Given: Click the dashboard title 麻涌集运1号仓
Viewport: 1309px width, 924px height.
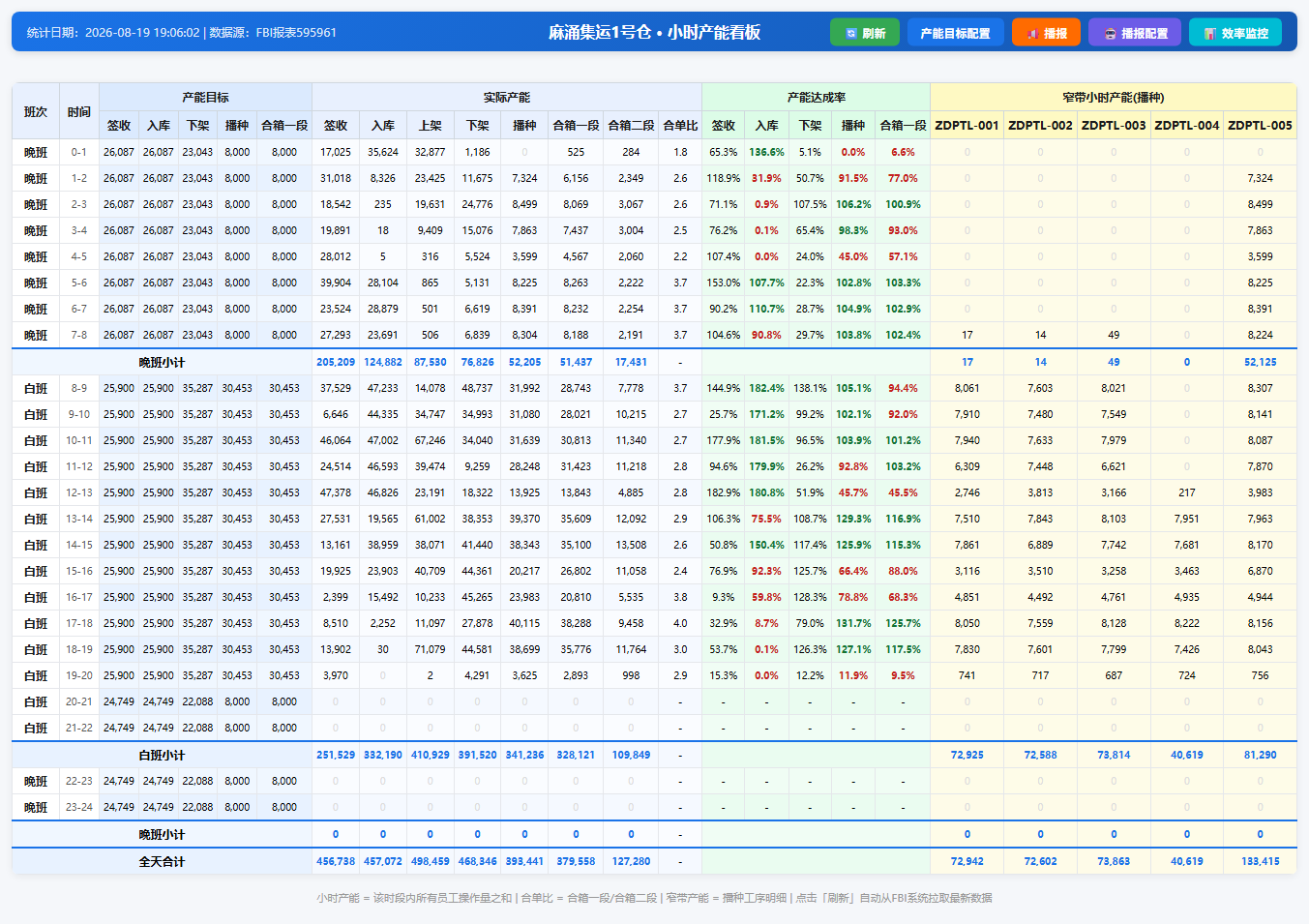Looking at the screenshot, I should point(600,32).
